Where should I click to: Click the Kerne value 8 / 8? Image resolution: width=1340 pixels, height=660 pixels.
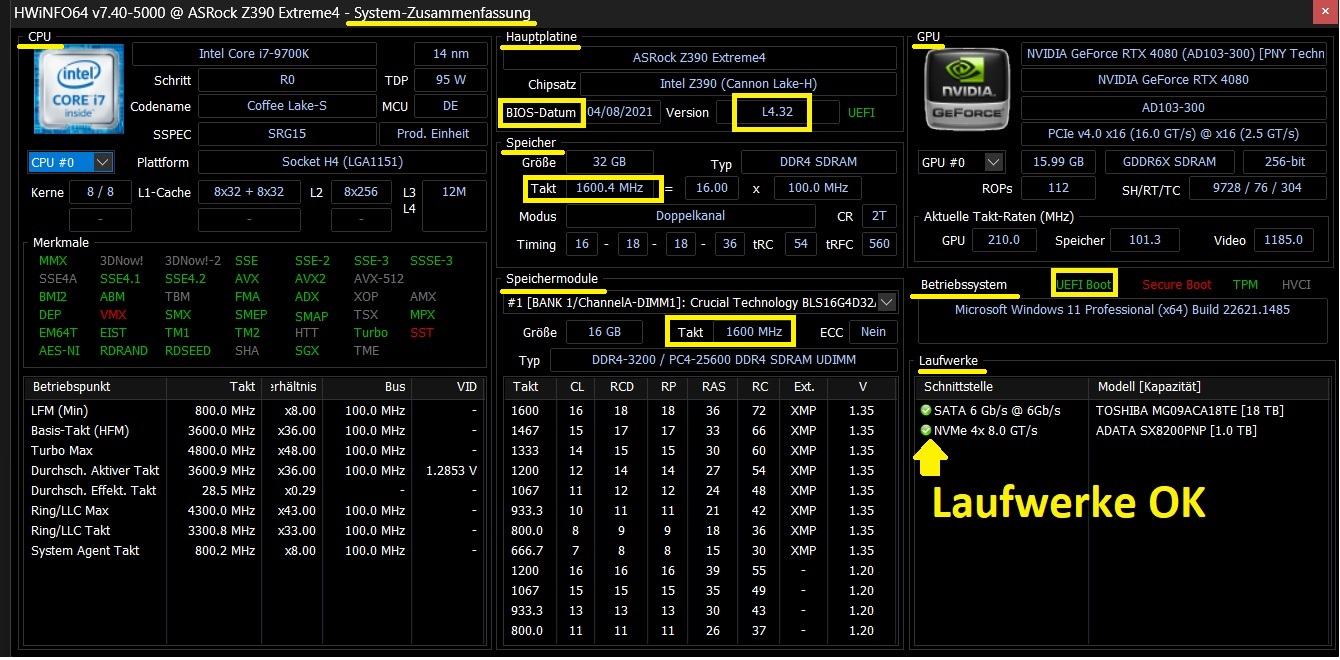tap(100, 192)
